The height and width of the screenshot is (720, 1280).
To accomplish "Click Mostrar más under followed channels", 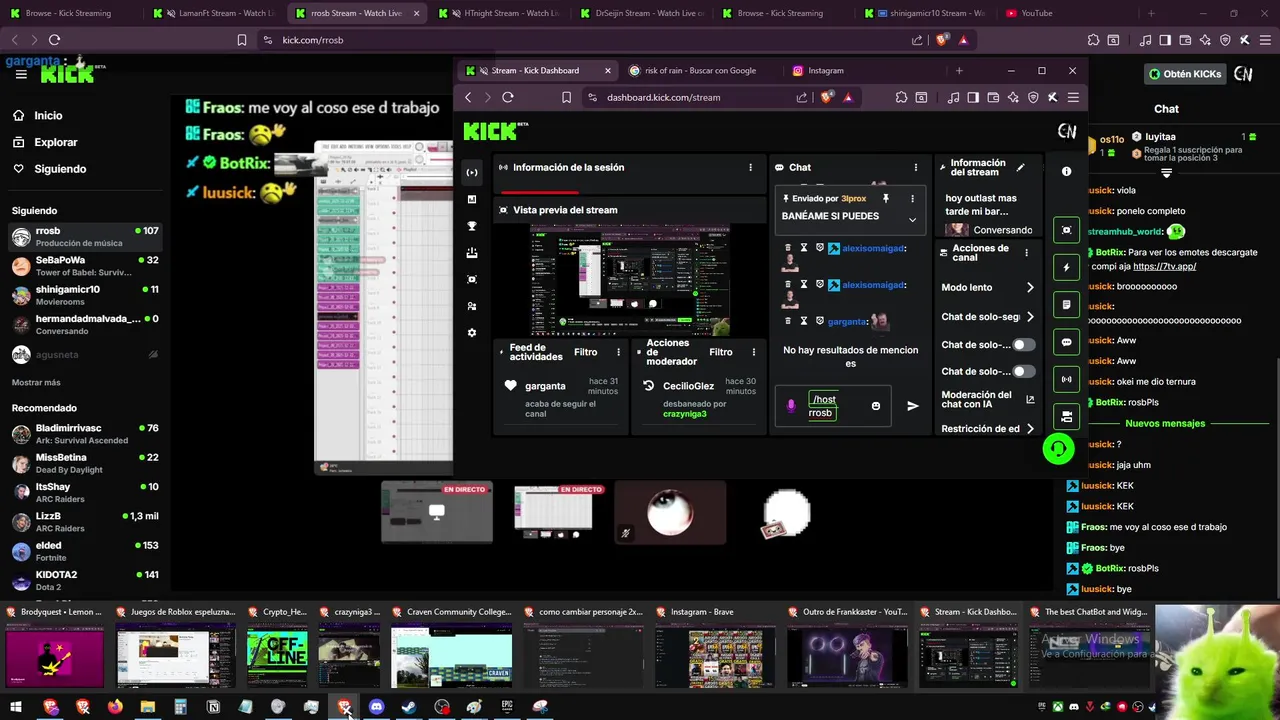I will pyautogui.click(x=36, y=382).
